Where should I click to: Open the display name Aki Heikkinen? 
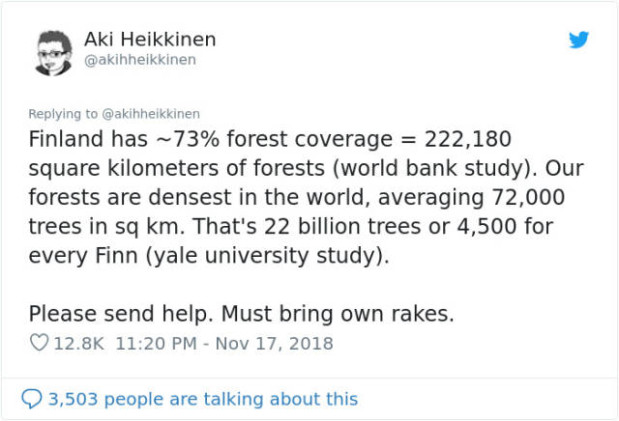pyautogui.click(x=150, y=39)
